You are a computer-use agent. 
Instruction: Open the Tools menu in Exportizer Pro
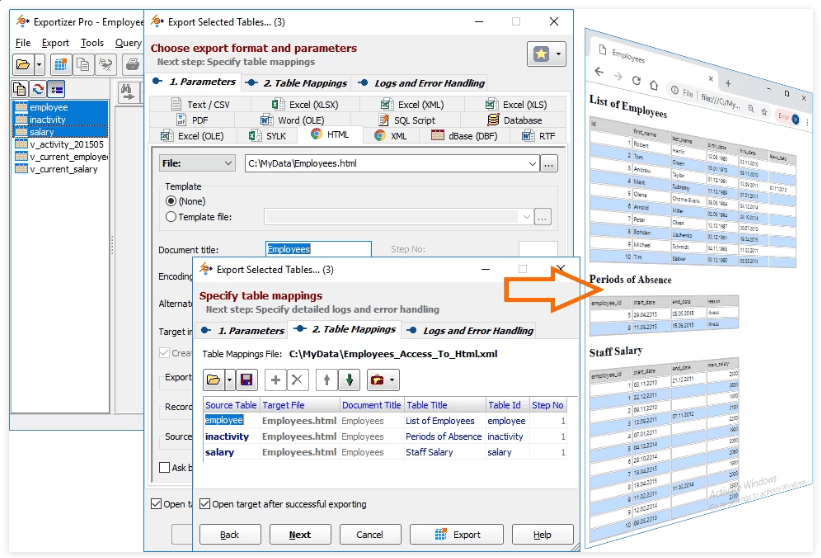coord(92,43)
